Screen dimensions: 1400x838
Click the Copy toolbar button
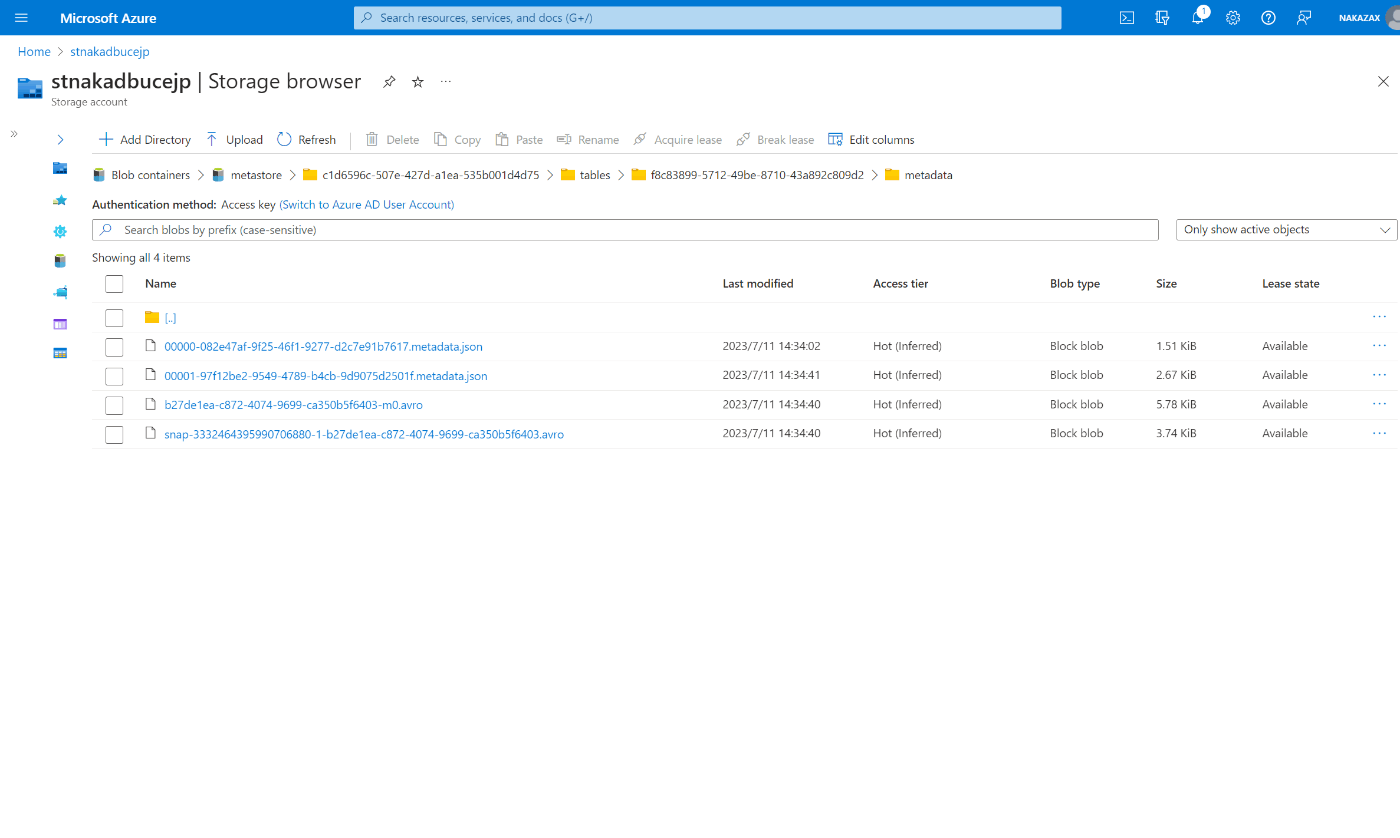tap(457, 140)
